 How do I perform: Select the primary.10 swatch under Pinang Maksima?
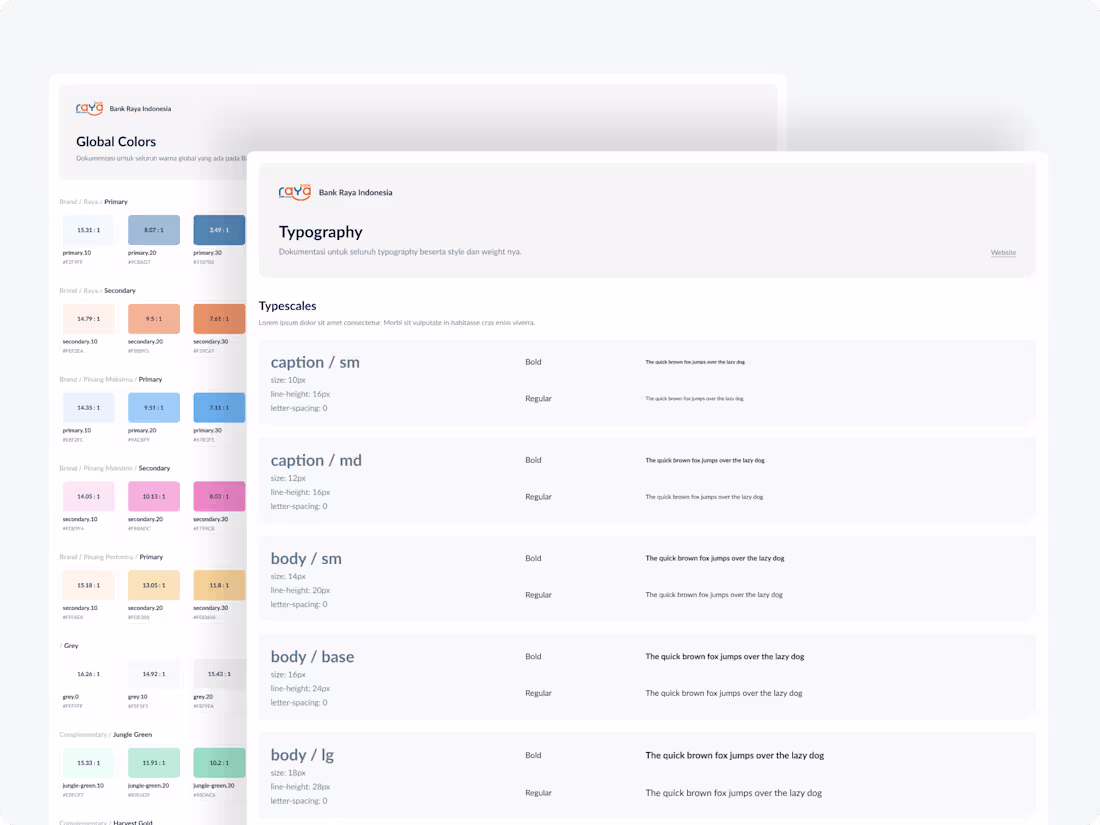[88, 407]
